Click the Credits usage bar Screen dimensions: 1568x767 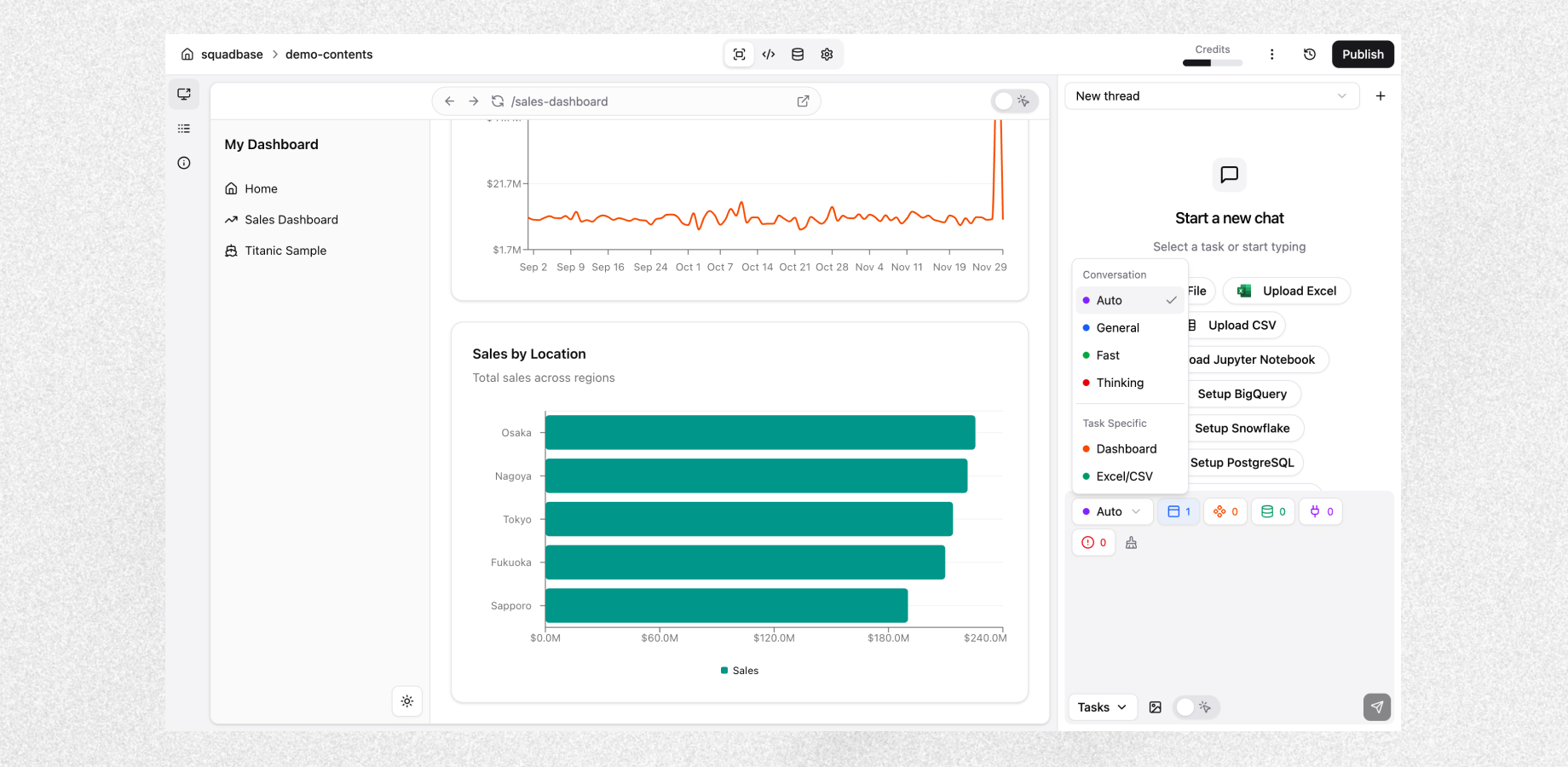point(1213,62)
